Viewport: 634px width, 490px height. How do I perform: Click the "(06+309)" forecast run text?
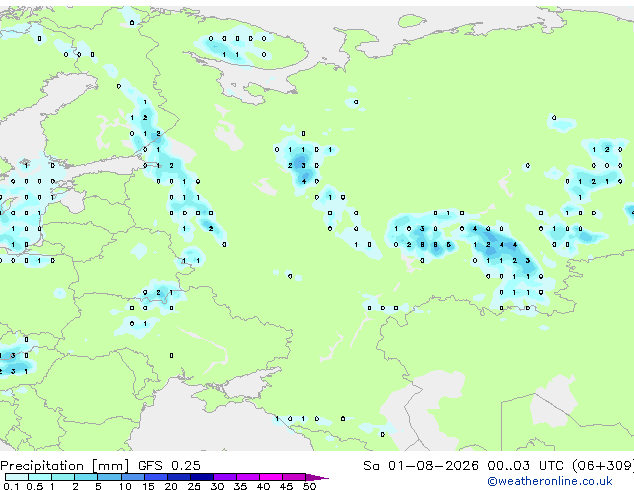[603, 466]
